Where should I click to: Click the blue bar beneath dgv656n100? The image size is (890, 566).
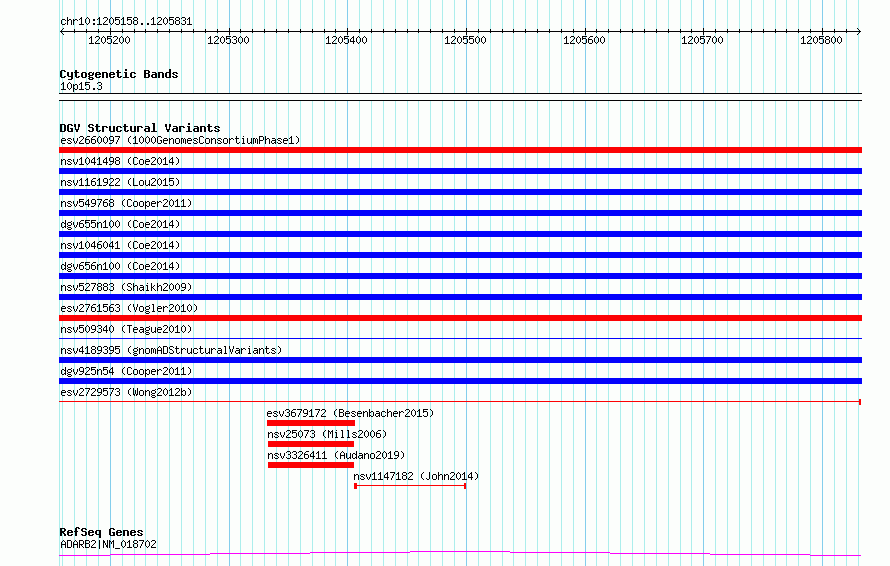(x=460, y=276)
